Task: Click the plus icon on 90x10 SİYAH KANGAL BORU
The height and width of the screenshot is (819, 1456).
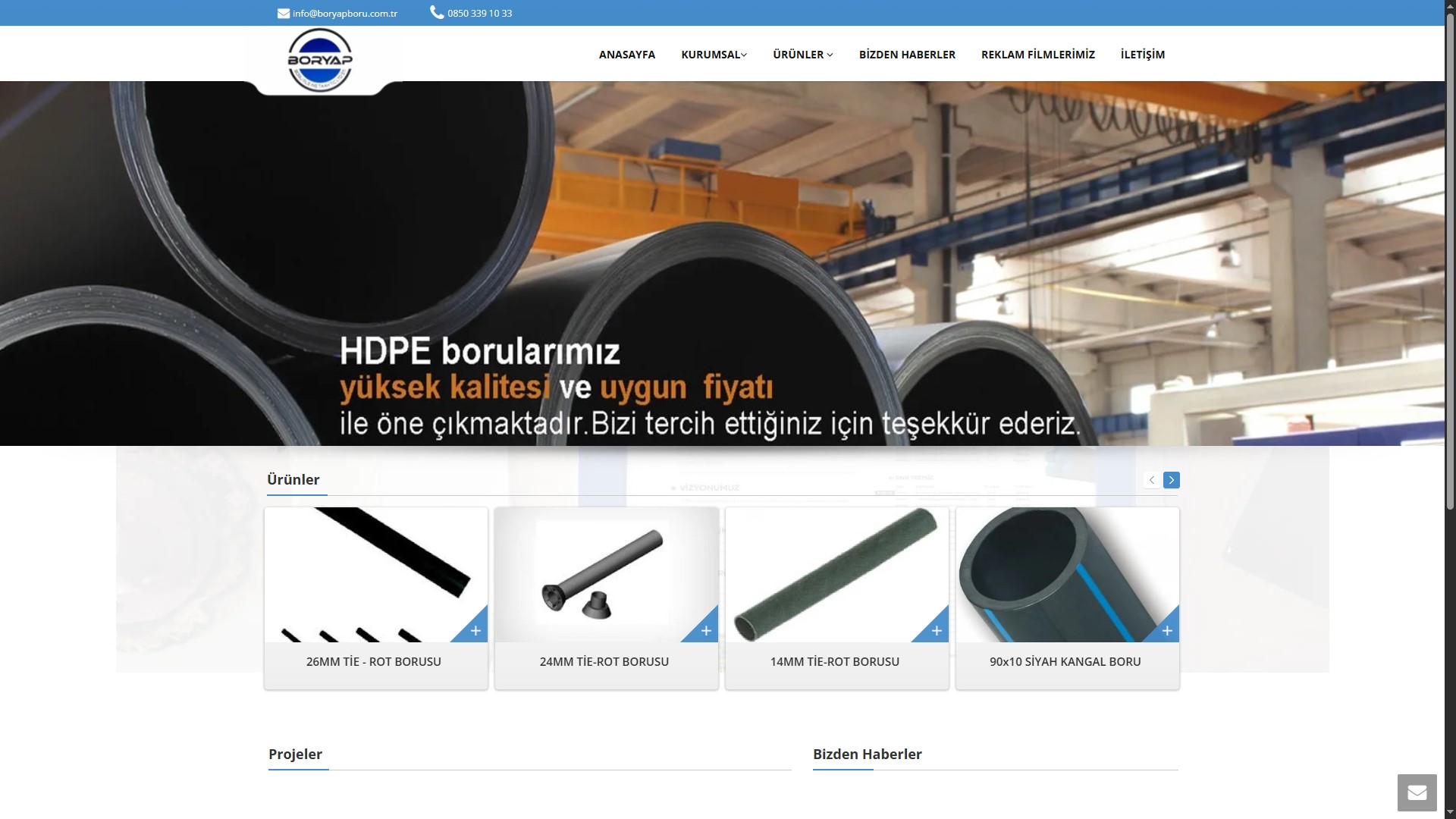Action: [1167, 630]
